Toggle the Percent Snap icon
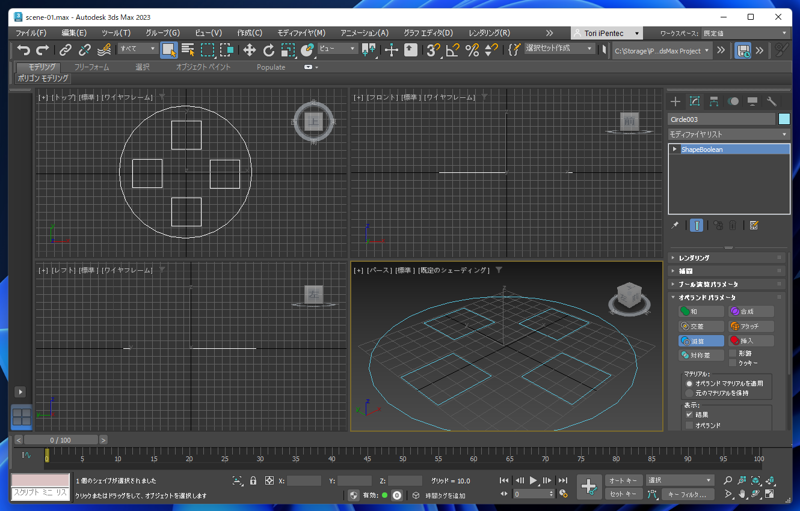Image resolution: width=800 pixels, height=511 pixels. [472, 50]
